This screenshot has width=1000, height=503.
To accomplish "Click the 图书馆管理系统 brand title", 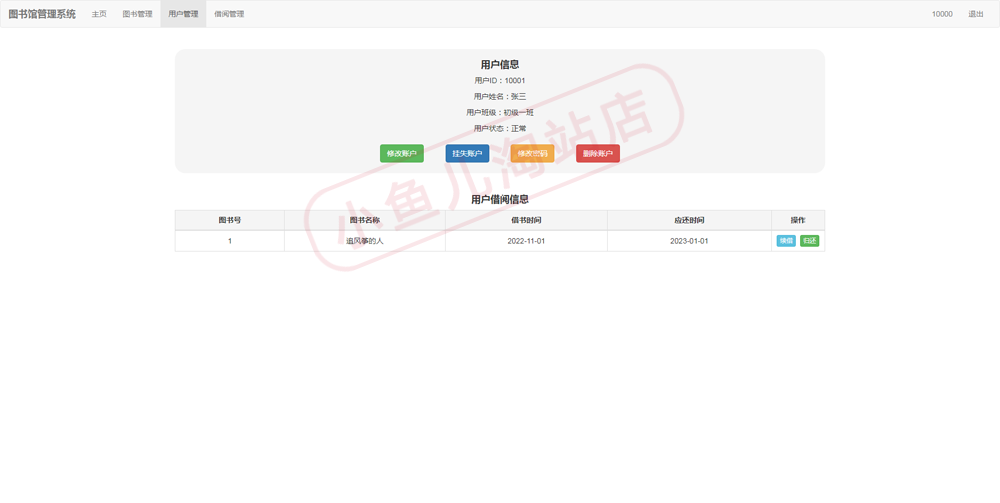I will click(x=42, y=14).
